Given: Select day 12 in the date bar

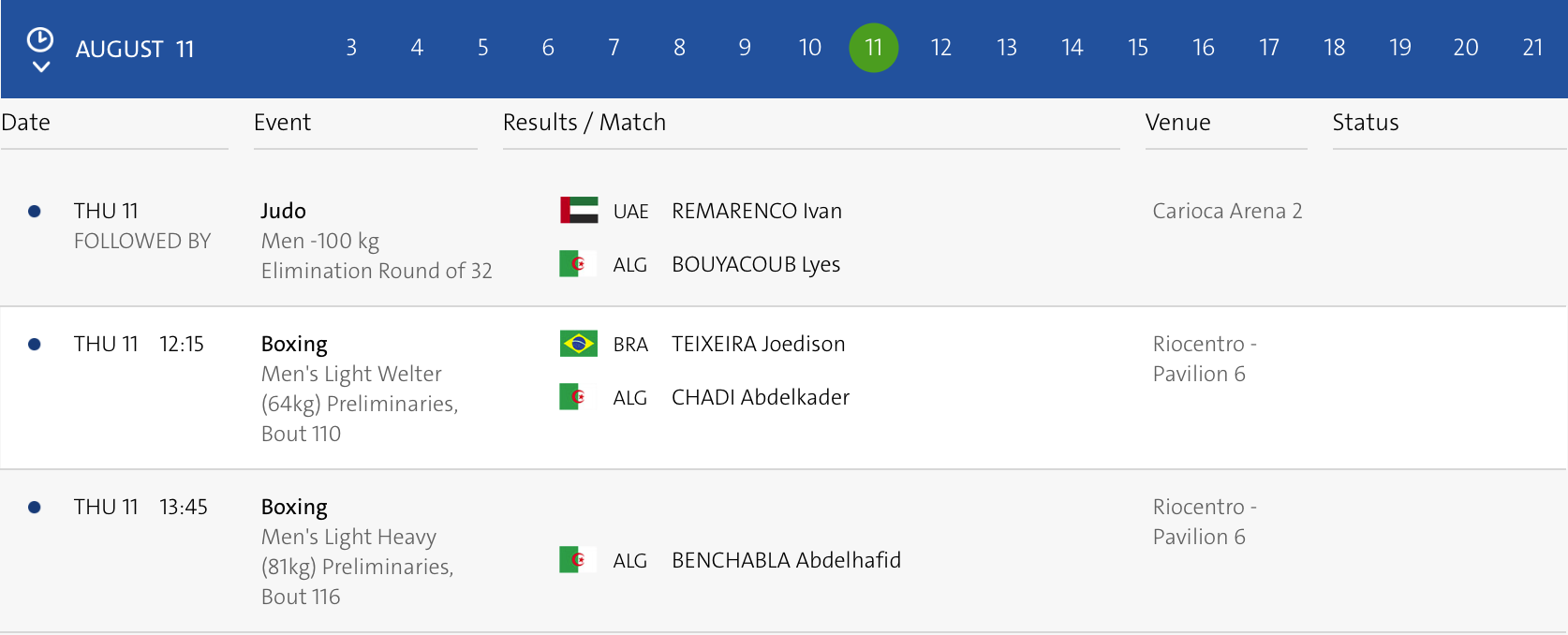Looking at the screenshot, I should [x=940, y=48].
